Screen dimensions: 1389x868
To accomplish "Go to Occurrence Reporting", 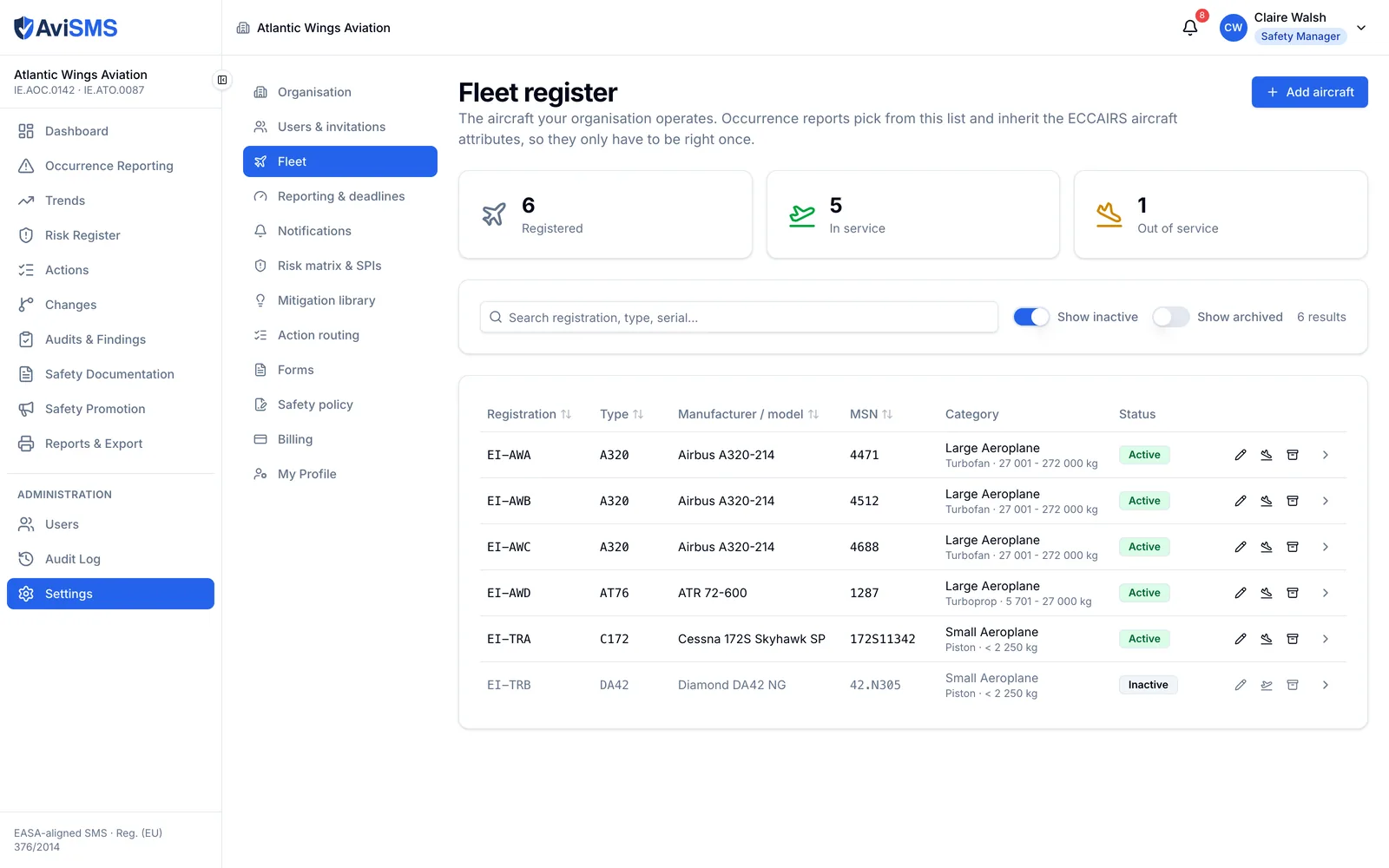I will (110, 166).
